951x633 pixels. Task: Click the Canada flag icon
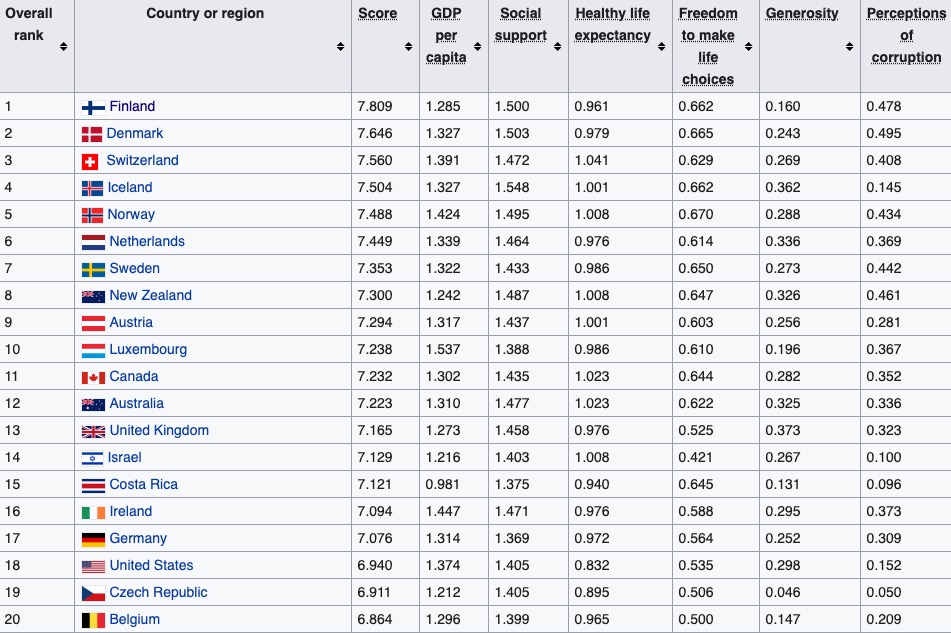point(93,377)
